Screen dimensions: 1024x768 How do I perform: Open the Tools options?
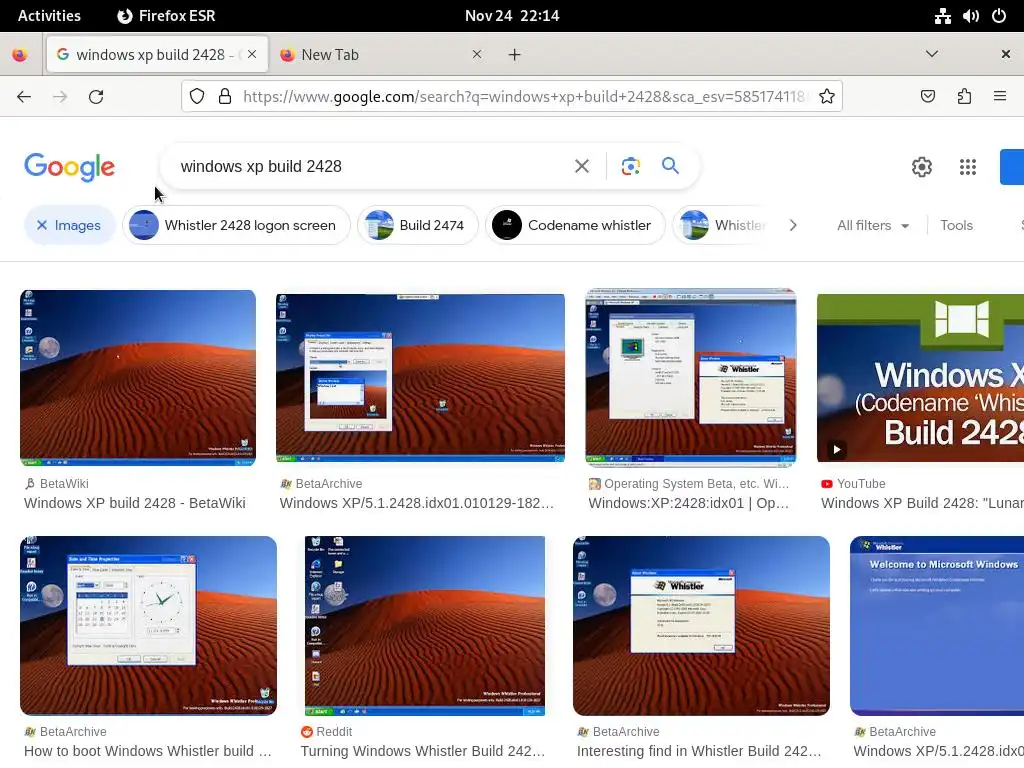956,225
